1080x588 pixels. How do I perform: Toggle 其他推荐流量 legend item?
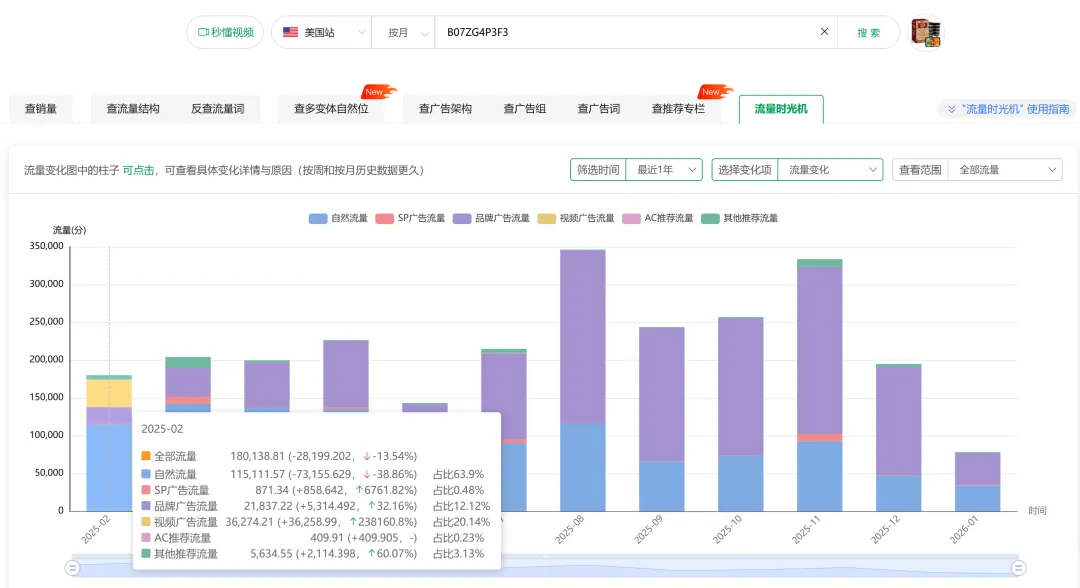pos(740,218)
